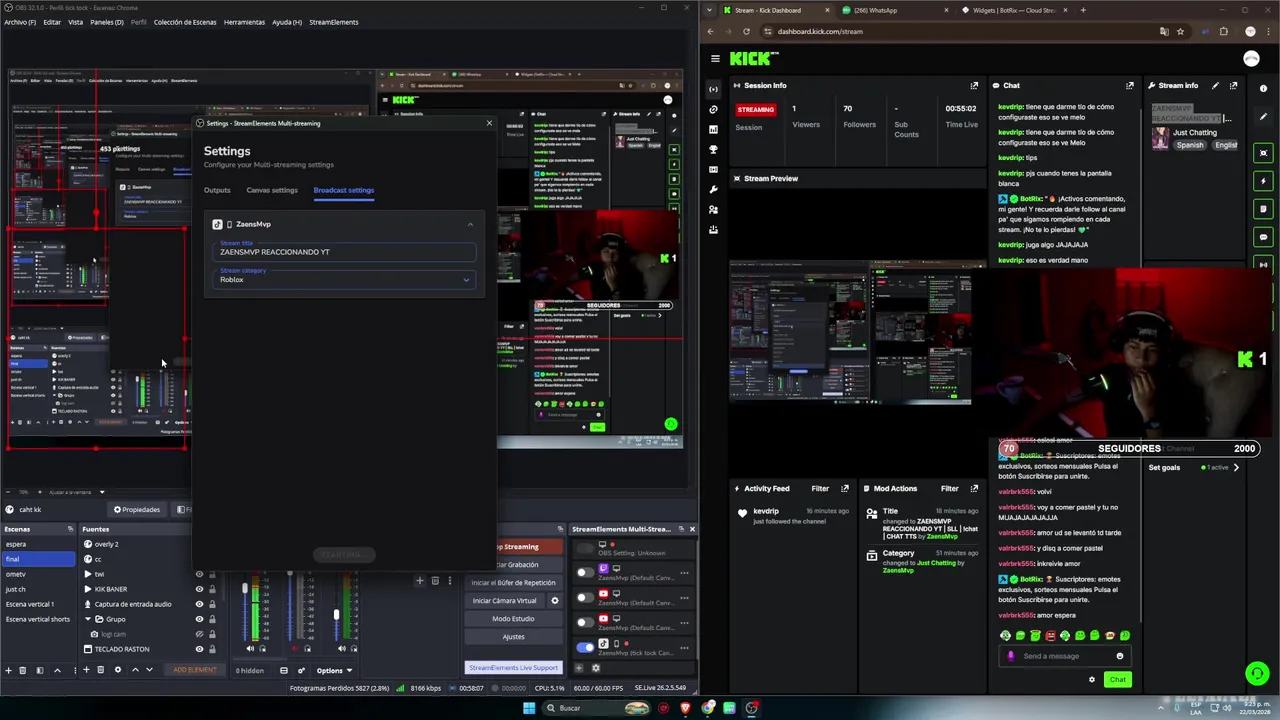Open the chat bubble quick action in right rail
The image size is (1280, 720).
(1264, 237)
